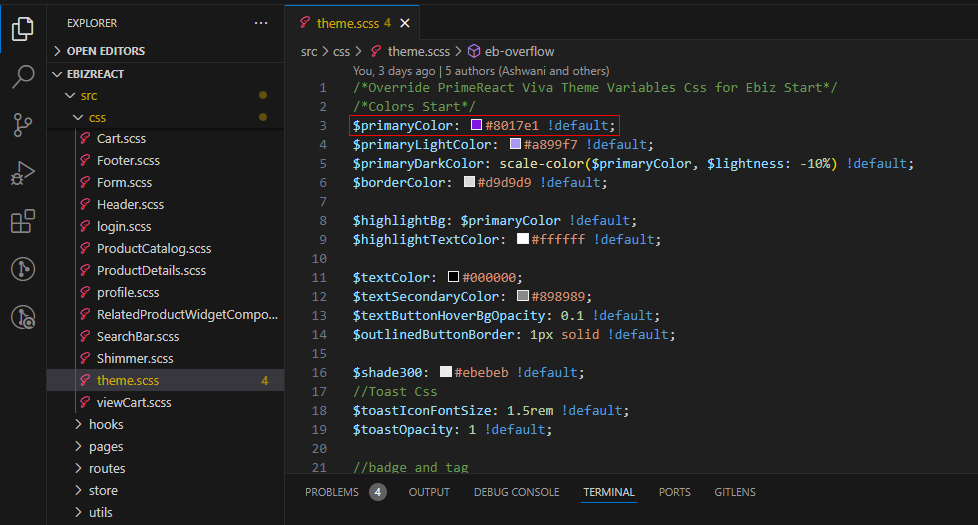Select theme.scss in the explorer
Image resolution: width=978 pixels, height=525 pixels.
[166, 380]
